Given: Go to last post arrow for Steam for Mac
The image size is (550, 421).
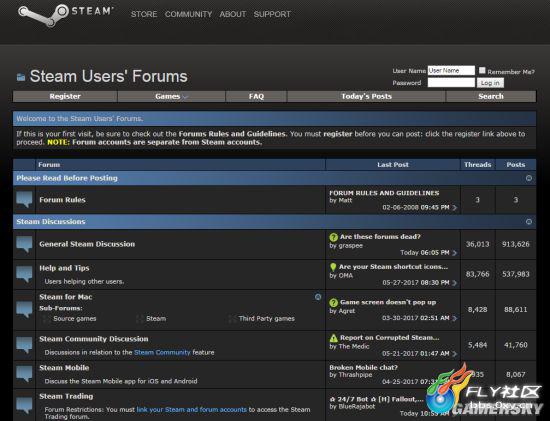Looking at the screenshot, I should [x=455, y=319].
